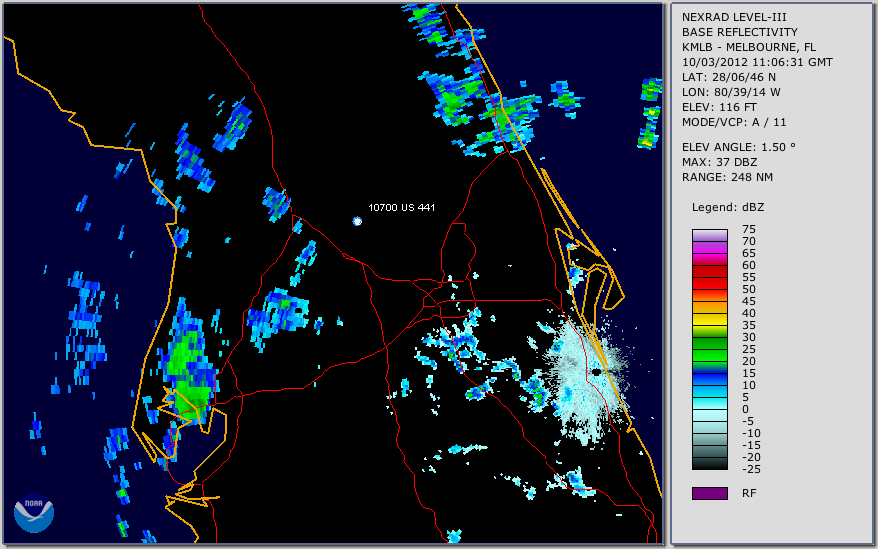The height and width of the screenshot is (549, 878).
Task: Click the NOAA logo
Action: point(34,513)
